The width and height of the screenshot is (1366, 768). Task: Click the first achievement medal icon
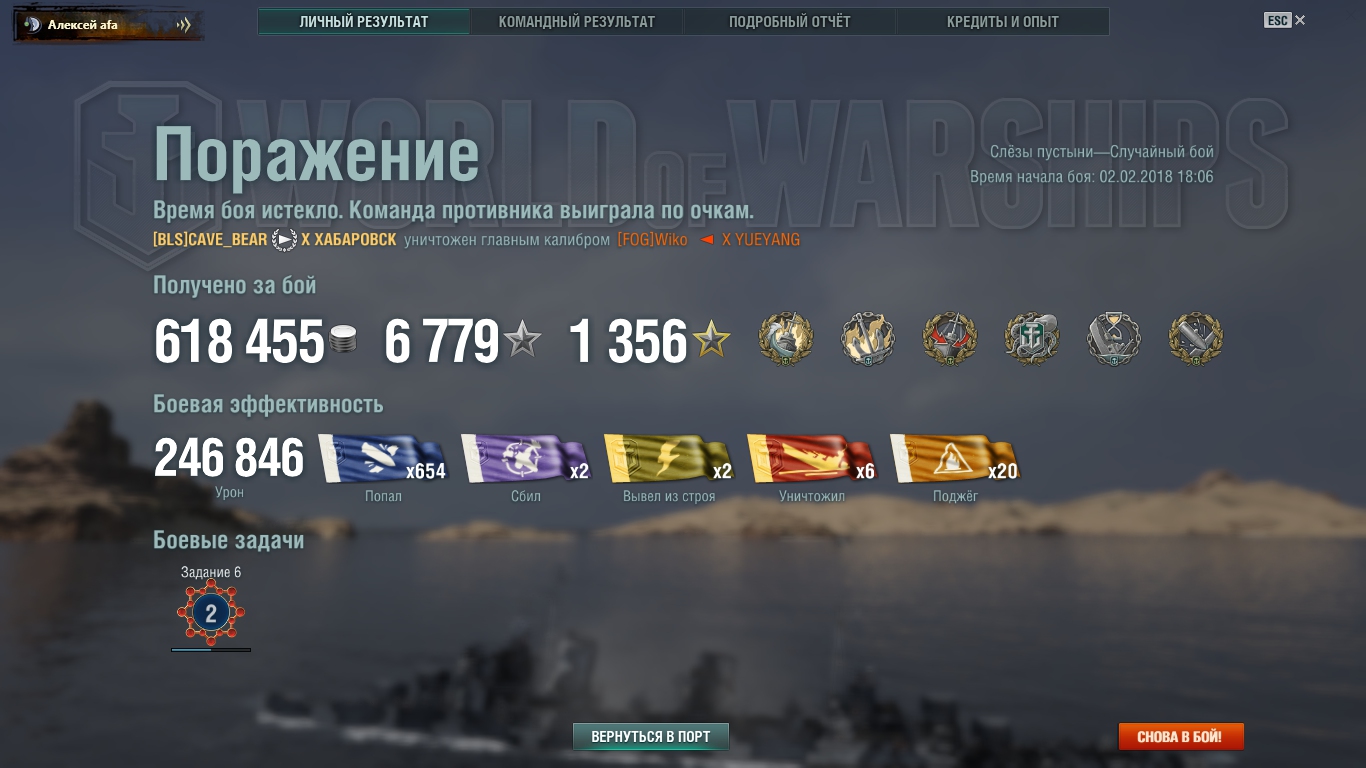786,339
